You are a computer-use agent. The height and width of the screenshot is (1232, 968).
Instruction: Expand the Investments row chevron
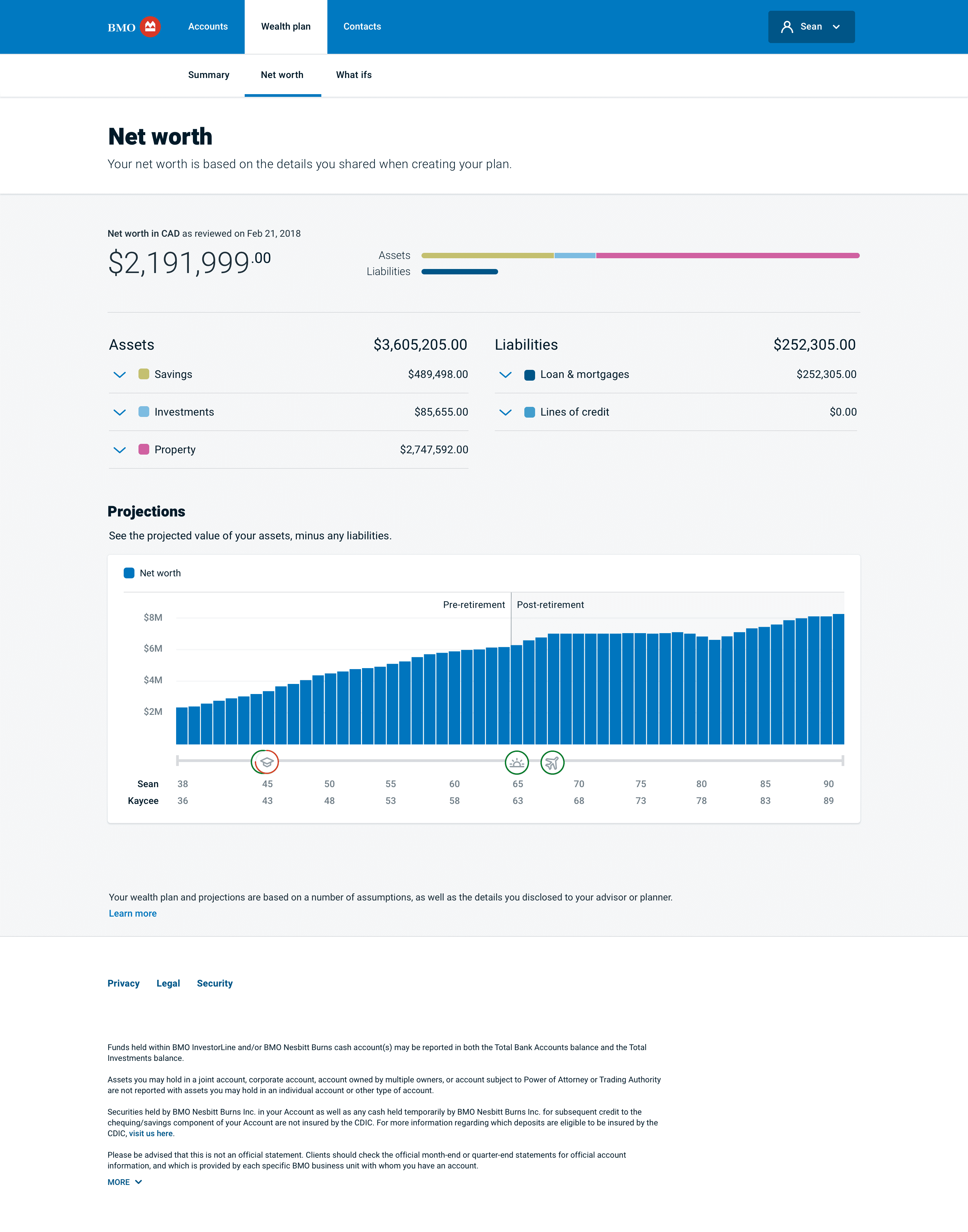[120, 412]
